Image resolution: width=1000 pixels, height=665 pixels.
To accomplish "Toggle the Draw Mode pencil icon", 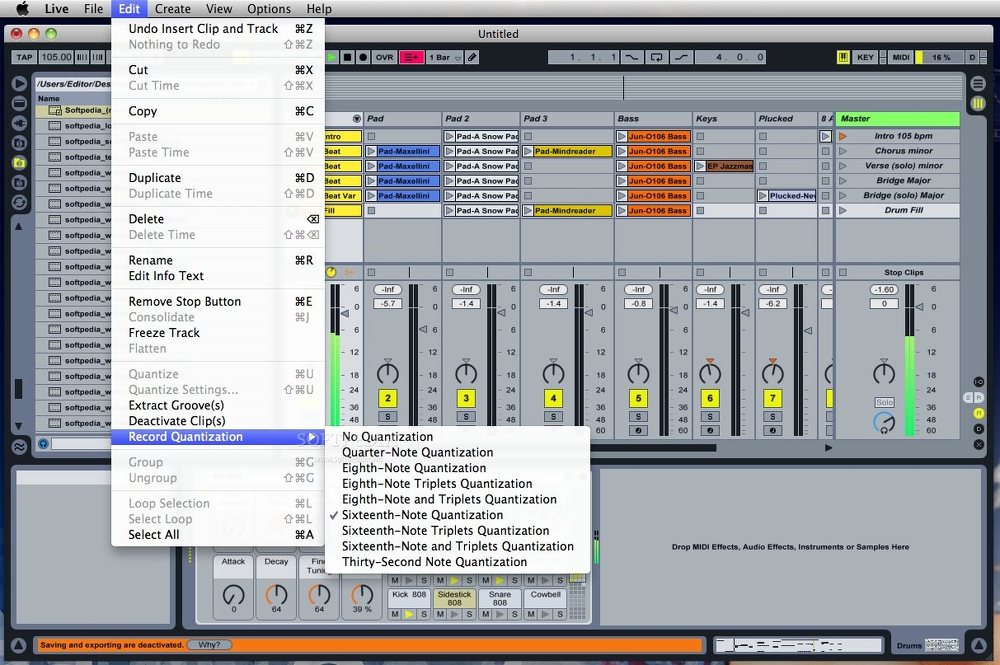I will click(473, 58).
